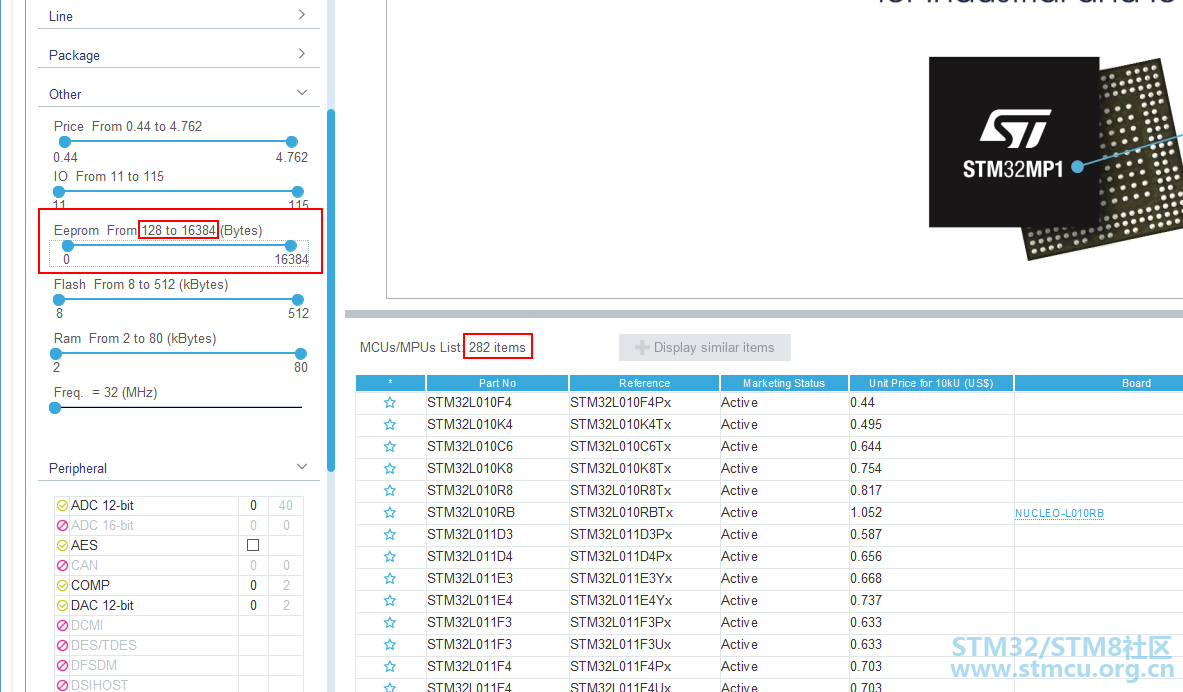The image size is (1183, 692).
Task: Click the Freq. slider handle
Action: click(x=55, y=408)
